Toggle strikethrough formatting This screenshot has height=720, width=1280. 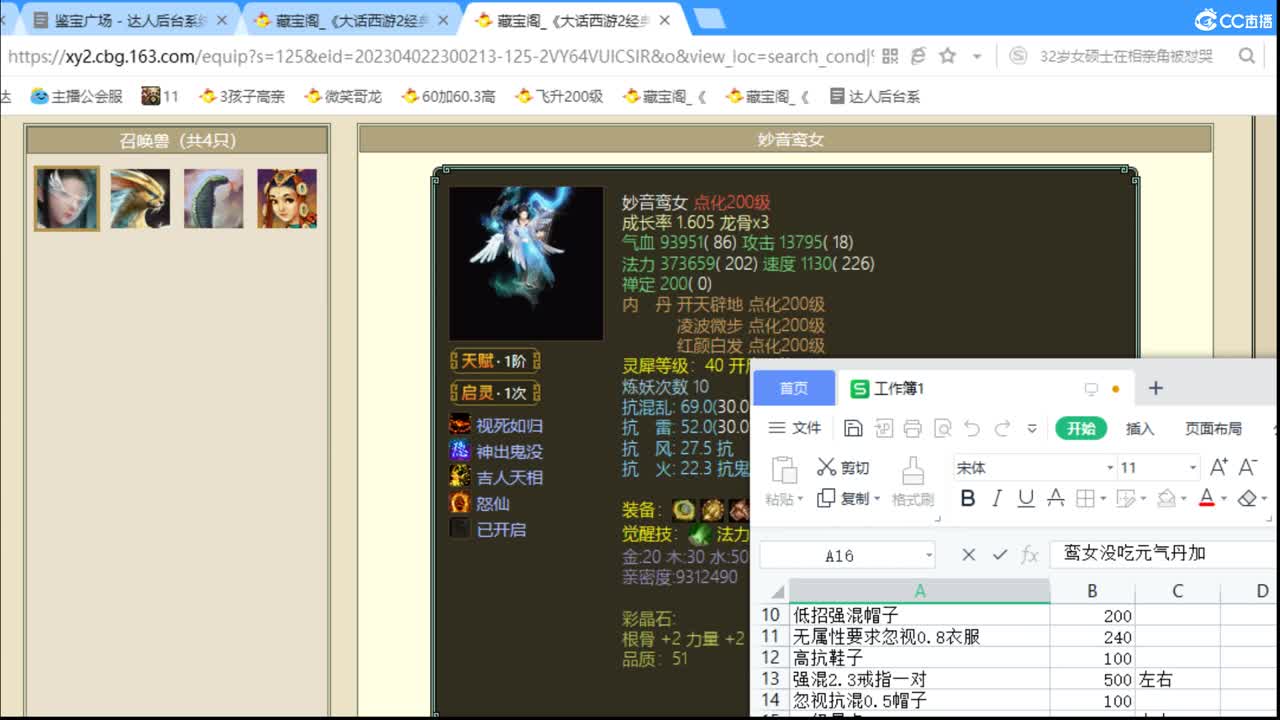[1055, 498]
